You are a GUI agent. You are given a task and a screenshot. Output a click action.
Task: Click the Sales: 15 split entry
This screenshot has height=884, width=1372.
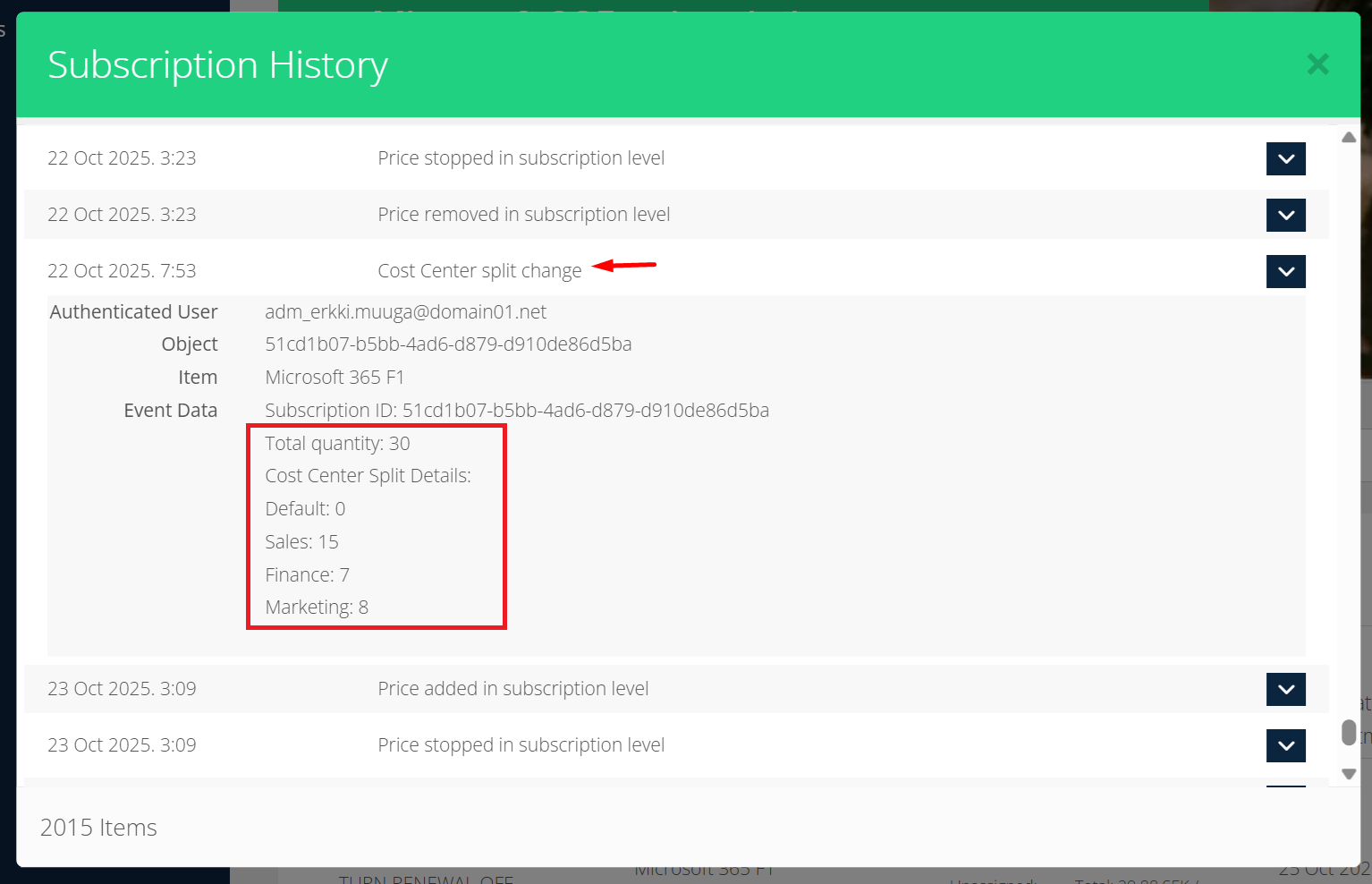pos(301,542)
